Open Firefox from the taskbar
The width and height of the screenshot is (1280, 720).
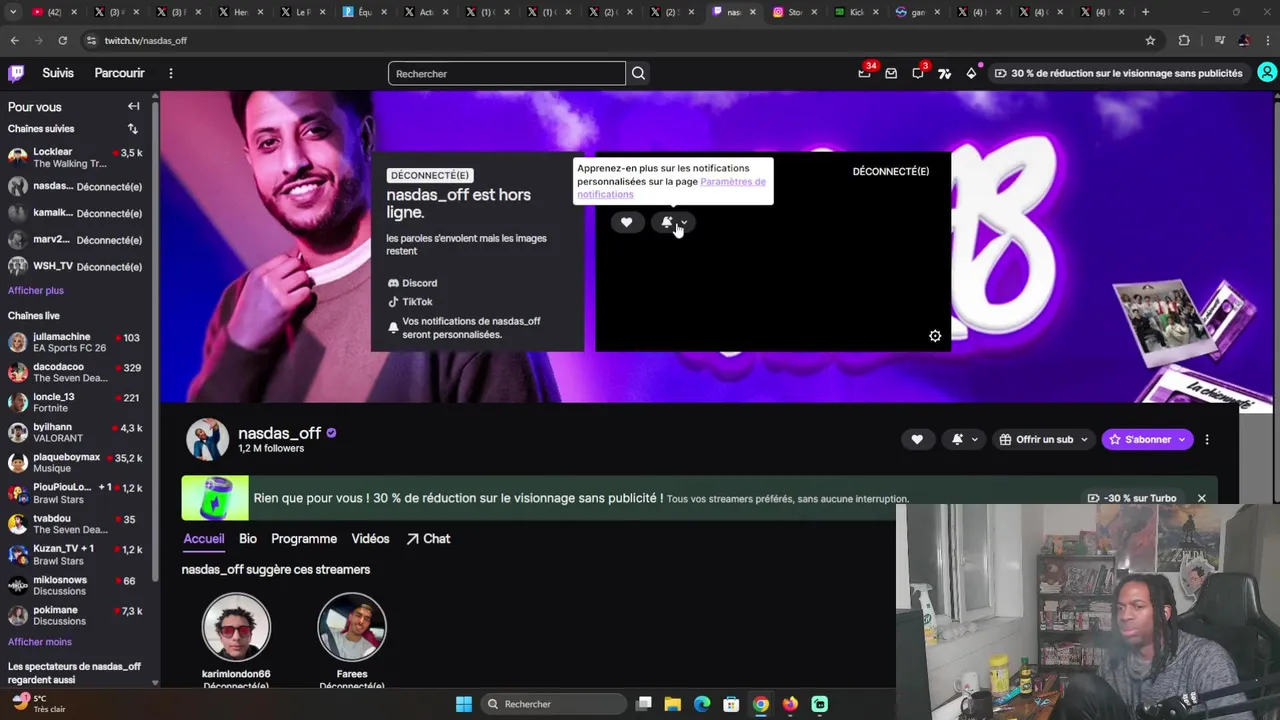point(790,704)
